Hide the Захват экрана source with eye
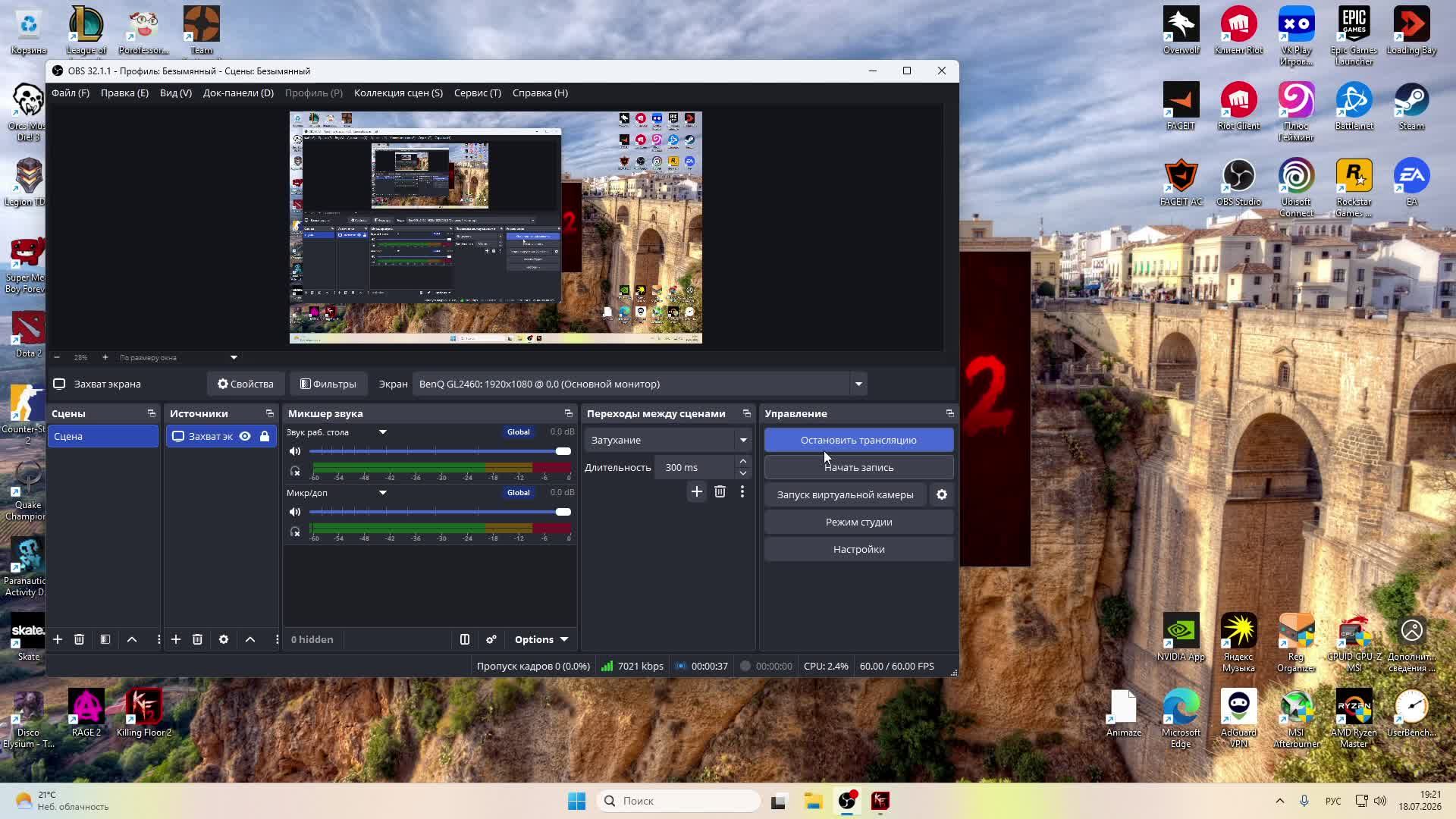This screenshot has height=819, width=1456. coord(245,436)
